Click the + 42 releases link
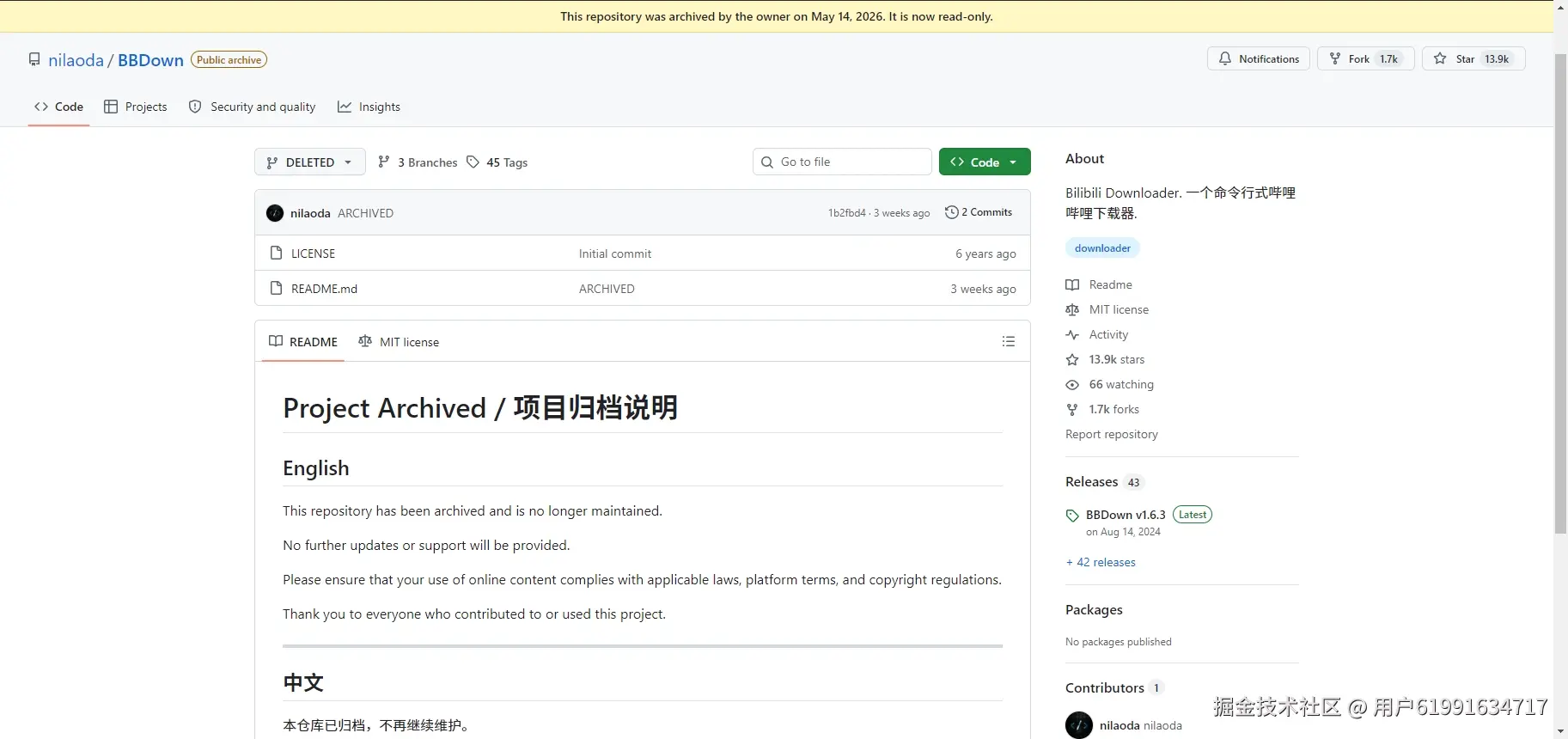The width and height of the screenshot is (1568, 739). coord(1101,562)
